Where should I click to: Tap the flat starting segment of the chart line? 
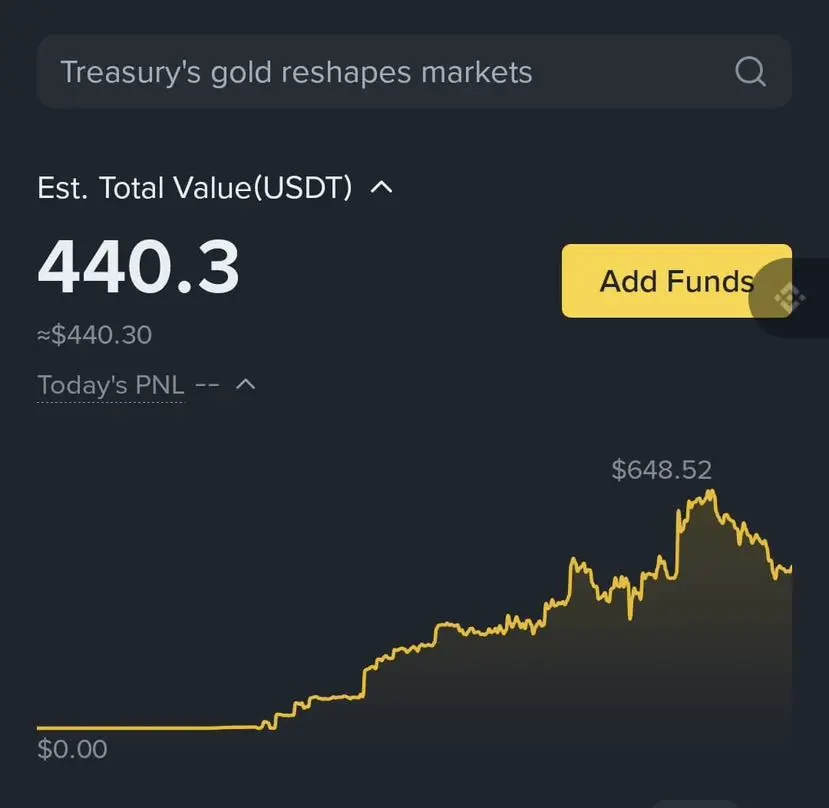[x=148, y=728]
